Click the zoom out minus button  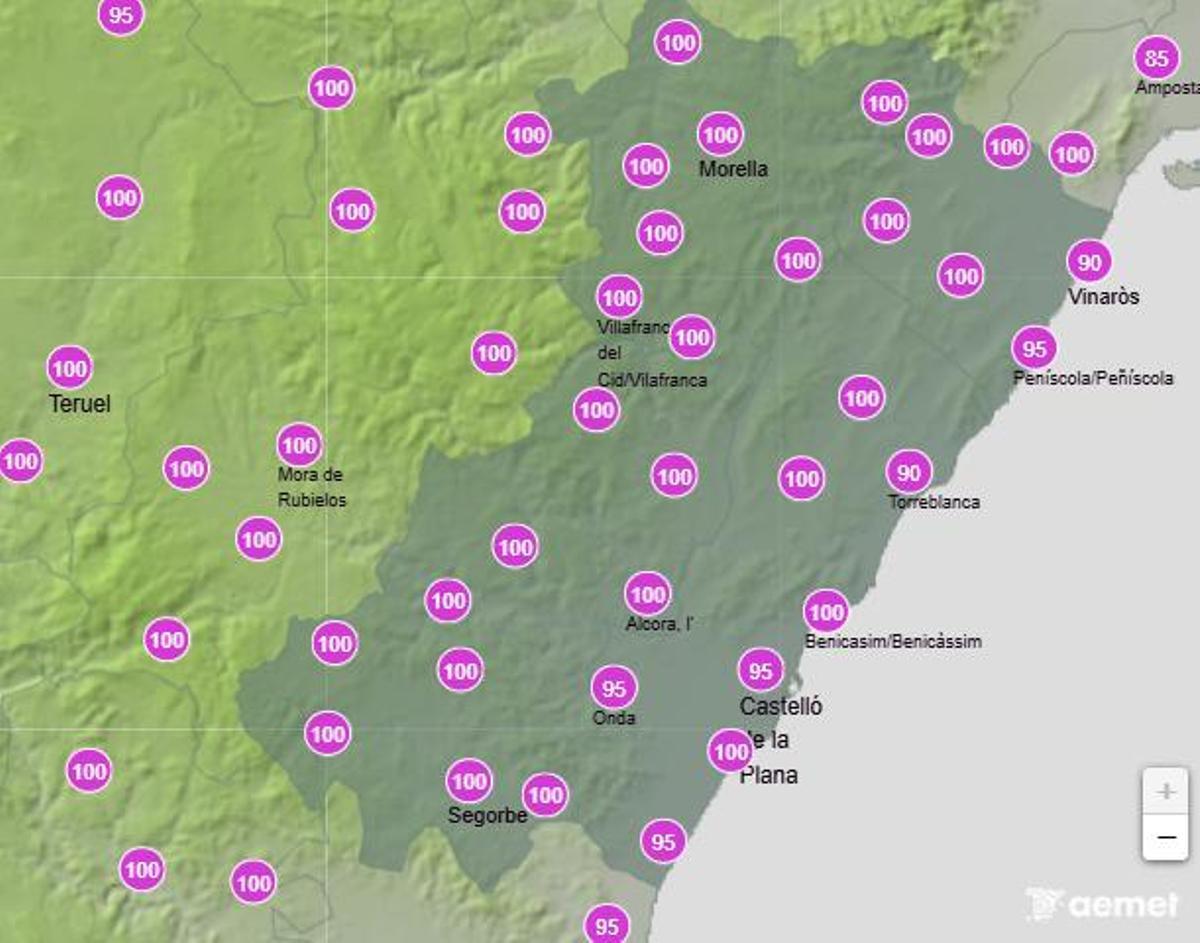point(1165,837)
